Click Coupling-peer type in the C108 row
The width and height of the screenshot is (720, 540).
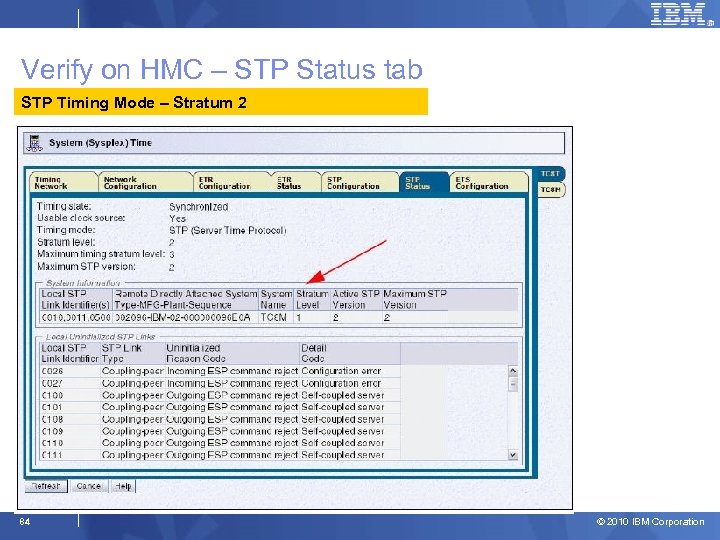(x=133, y=419)
